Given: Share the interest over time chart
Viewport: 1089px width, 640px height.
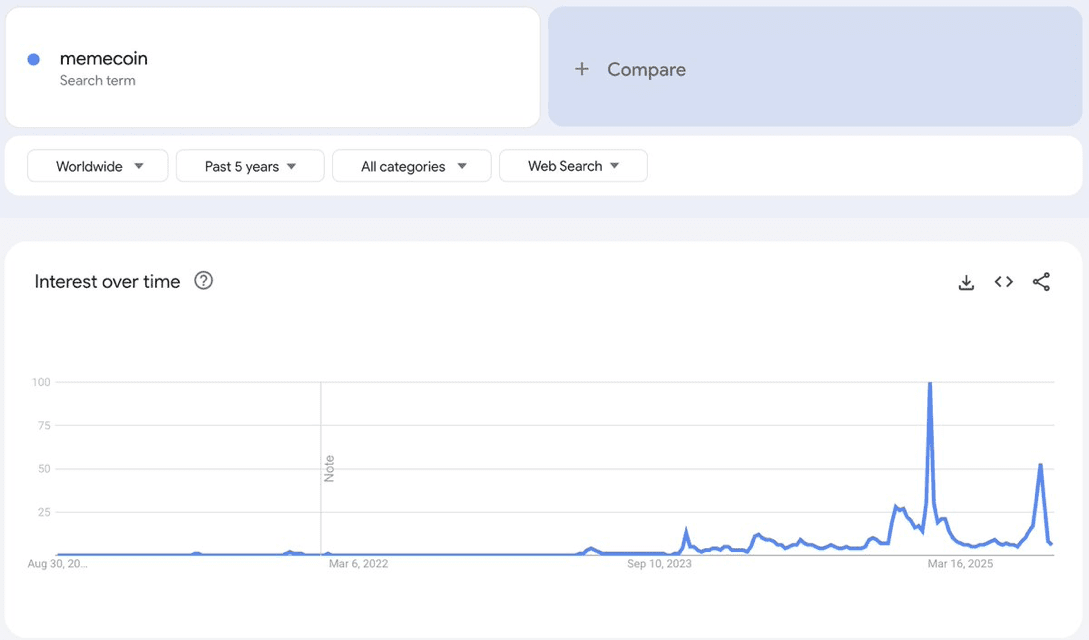Looking at the screenshot, I should click(1041, 282).
